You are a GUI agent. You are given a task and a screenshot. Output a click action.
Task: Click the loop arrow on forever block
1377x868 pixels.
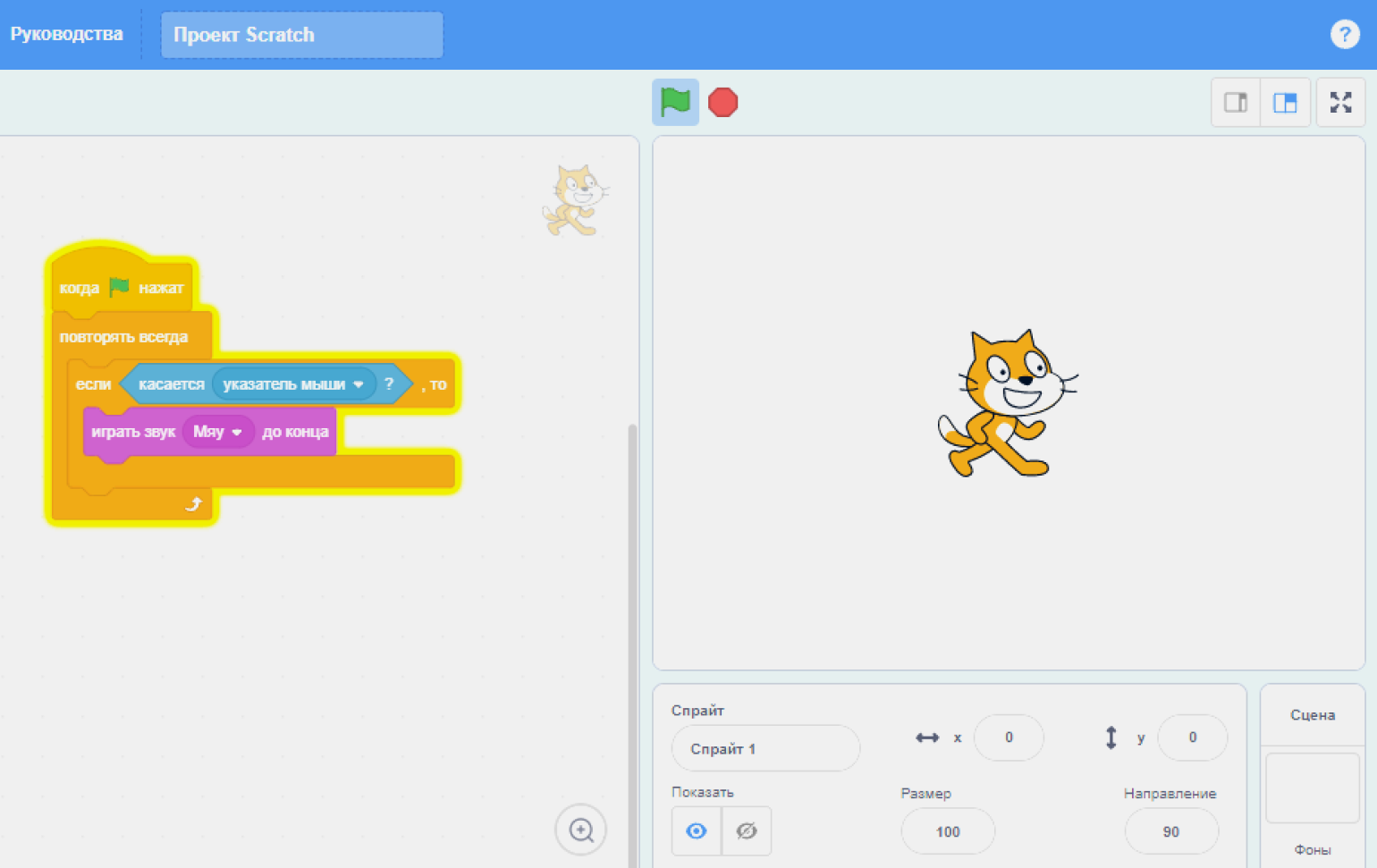[194, 504]
